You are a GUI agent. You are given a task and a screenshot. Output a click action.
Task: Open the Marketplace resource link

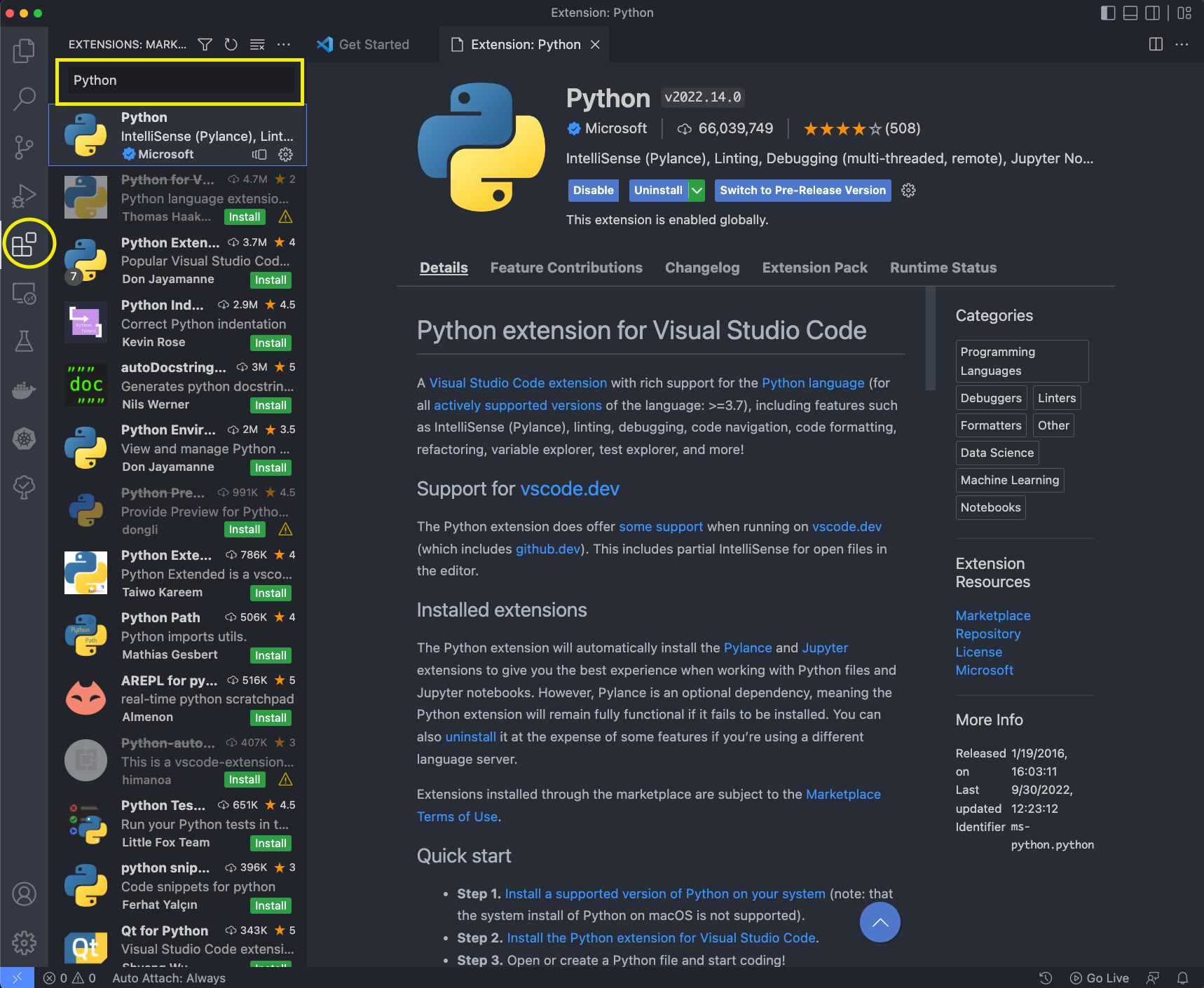click(993, 615)
